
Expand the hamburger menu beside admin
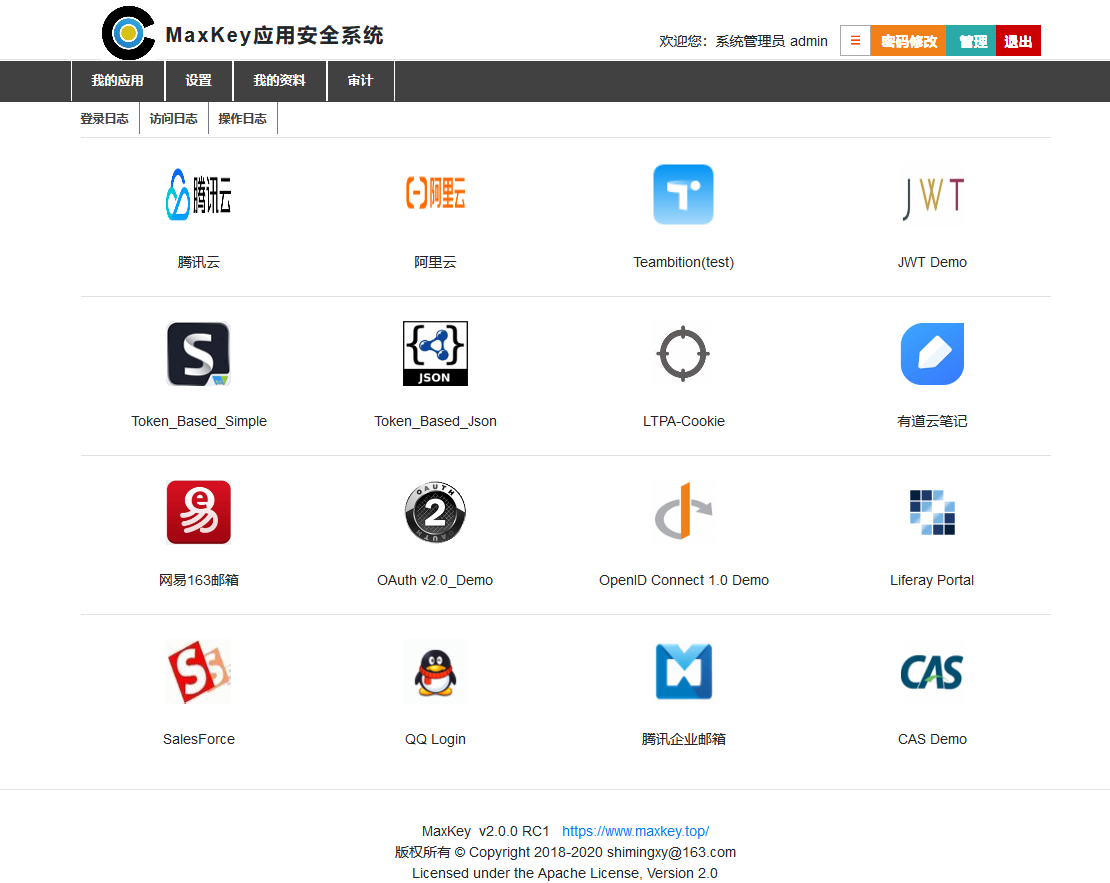[x=855, y=41]
